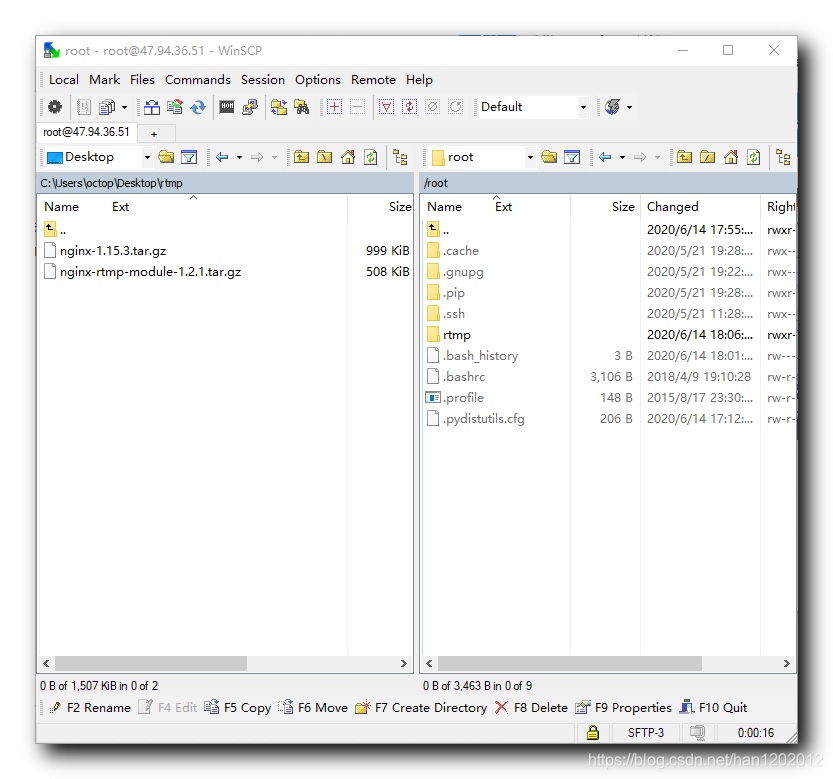Click the queue options icon in main toolbar
This screenshot has height=779, width=833.
click(x=107, y=107)
